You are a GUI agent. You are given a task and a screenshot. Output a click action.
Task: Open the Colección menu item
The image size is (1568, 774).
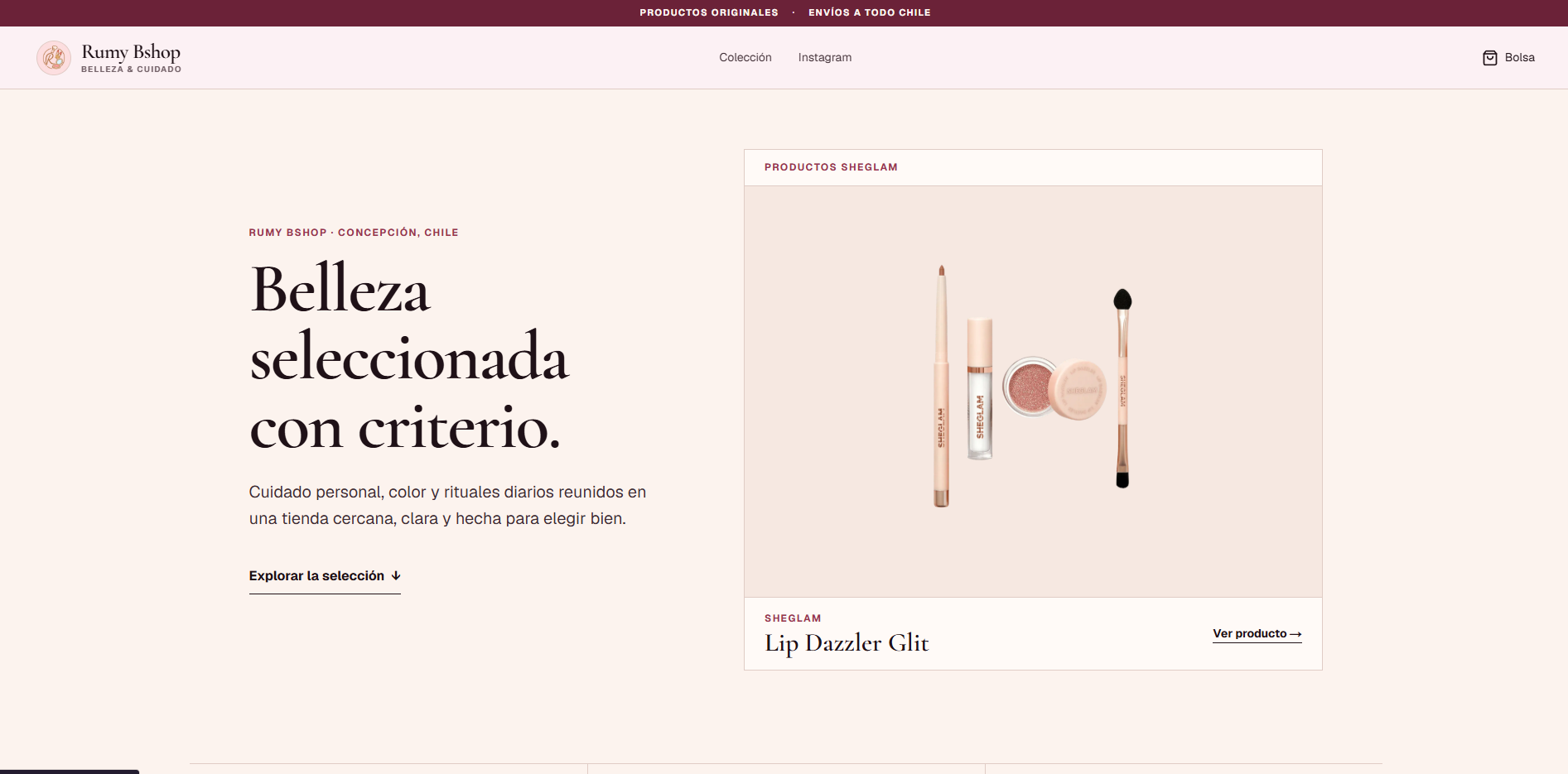(745, 57)
